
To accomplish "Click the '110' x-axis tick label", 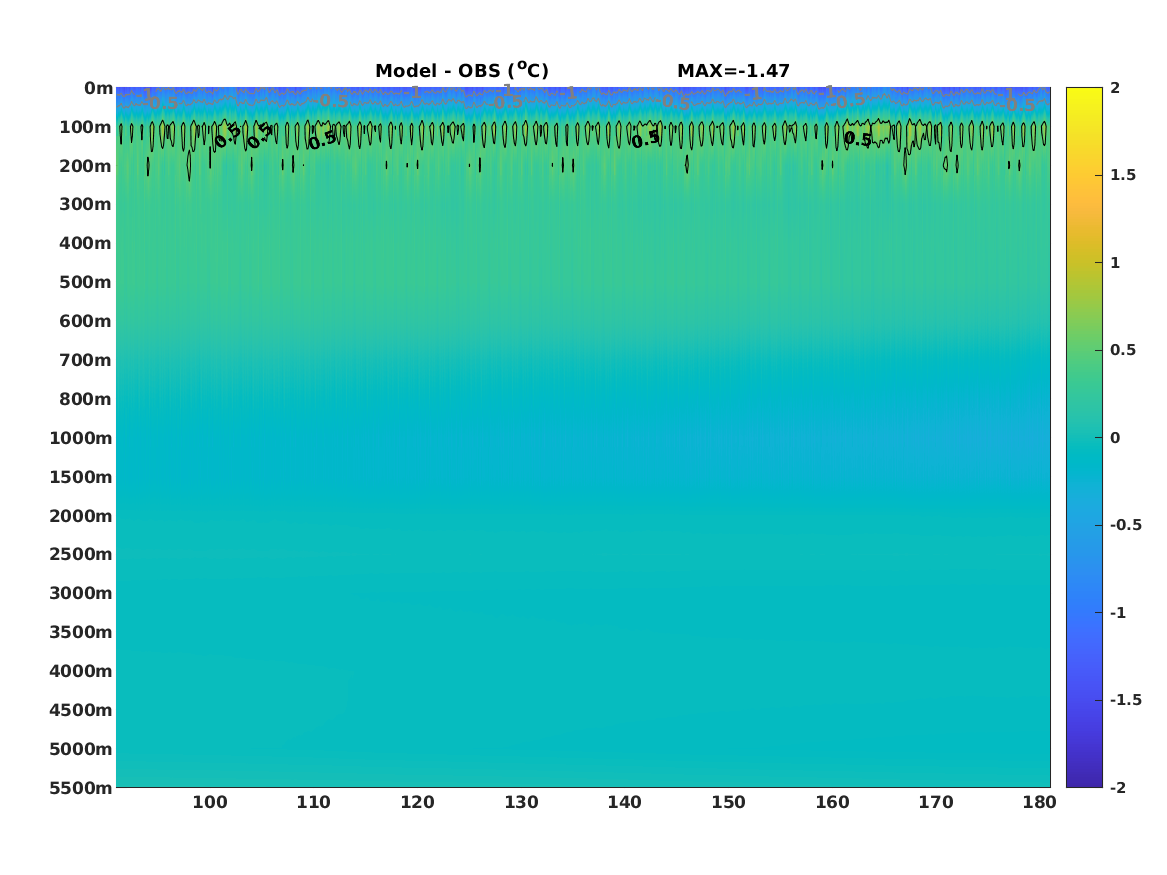I will pyautogui.click(x=313, y=803).
